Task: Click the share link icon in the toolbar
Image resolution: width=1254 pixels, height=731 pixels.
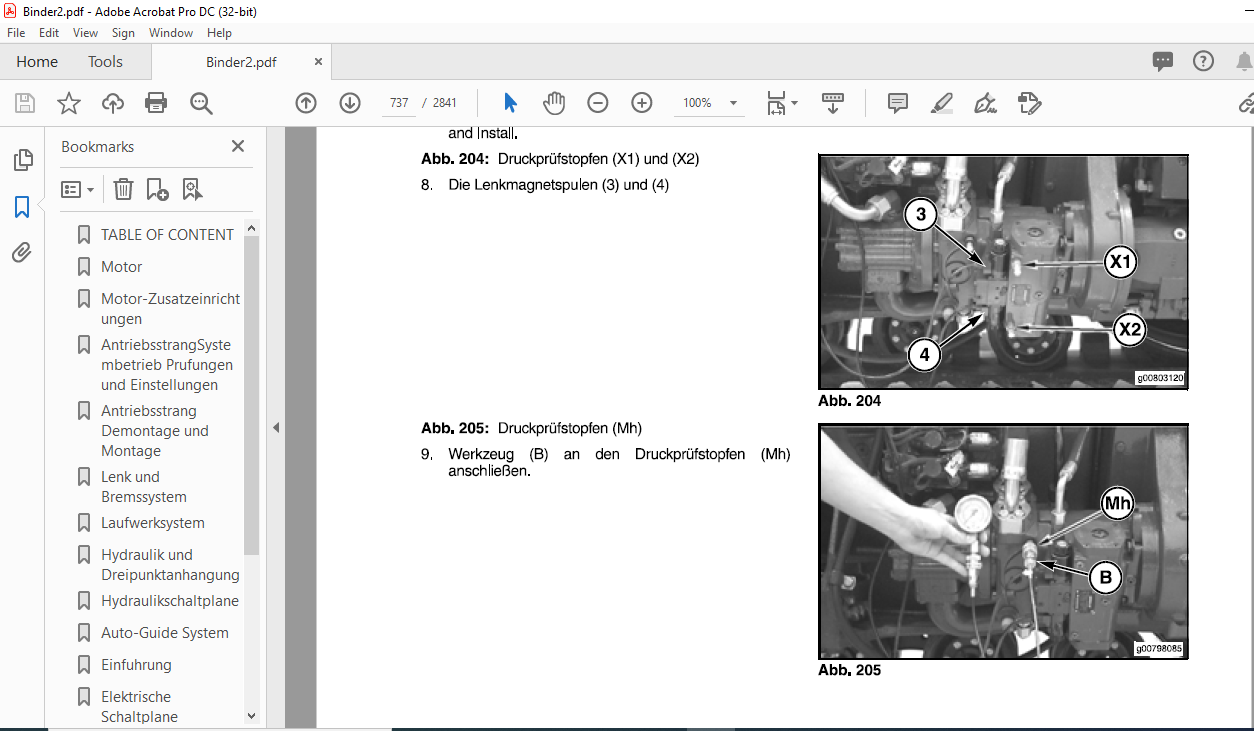Action: point(1246,103)
